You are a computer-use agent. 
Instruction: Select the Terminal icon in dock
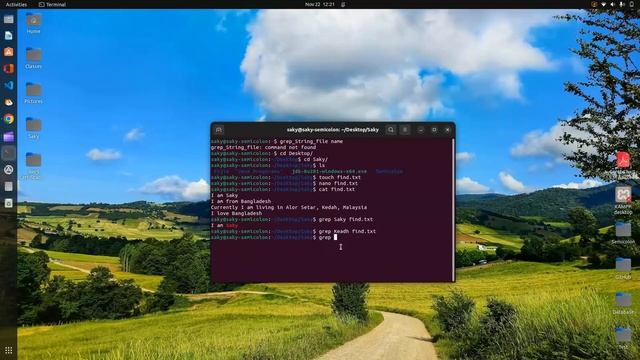click(9, 153)
